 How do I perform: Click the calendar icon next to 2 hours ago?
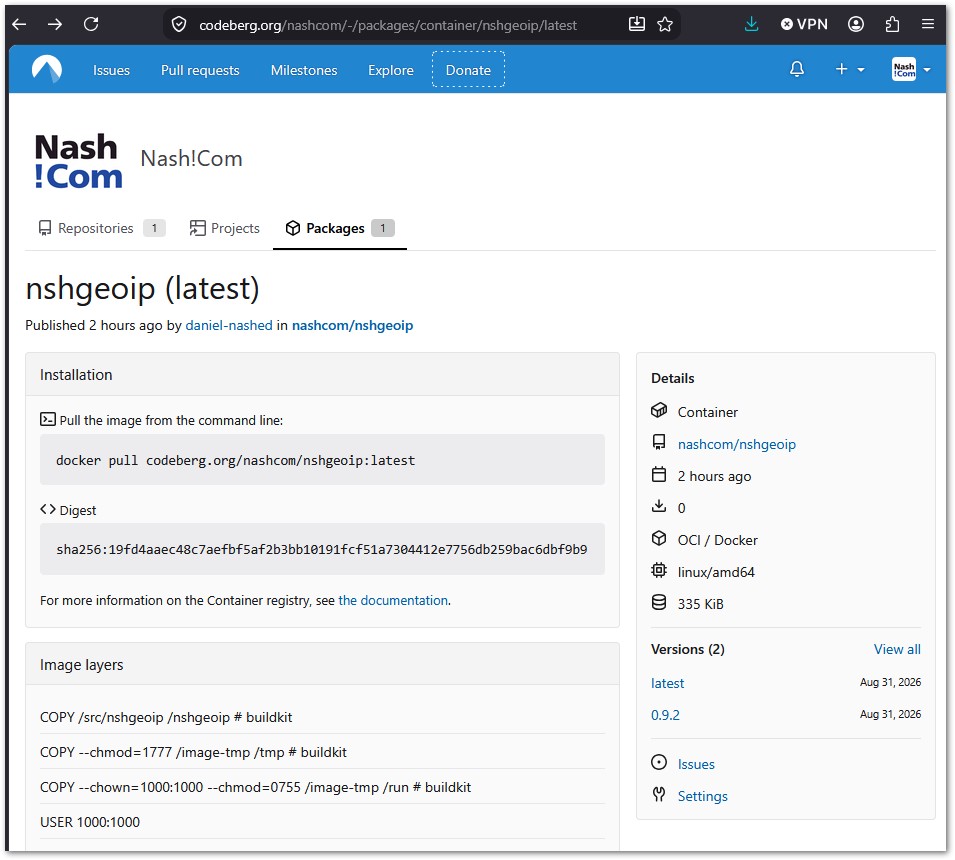(x=659, y=474)
